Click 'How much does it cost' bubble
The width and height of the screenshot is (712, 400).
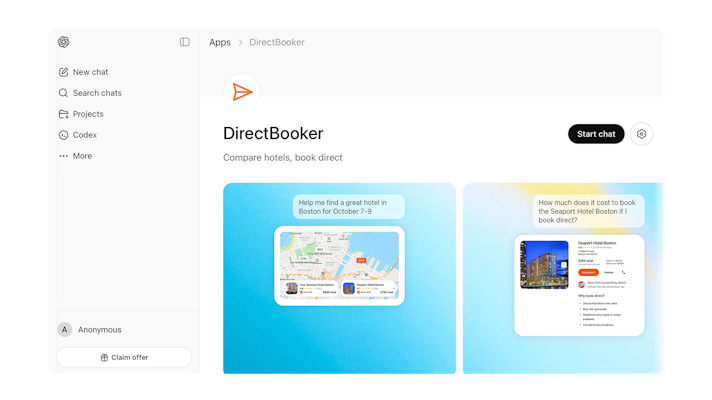click(x=588, y=211)
